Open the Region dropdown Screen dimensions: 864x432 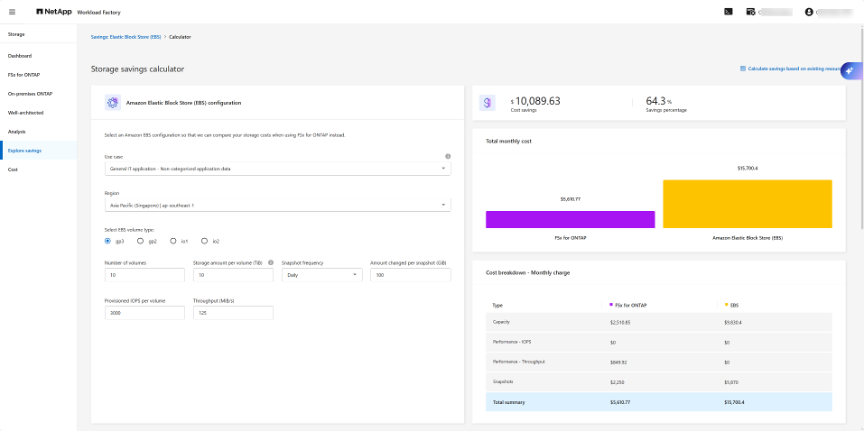(x=278, y=205)
